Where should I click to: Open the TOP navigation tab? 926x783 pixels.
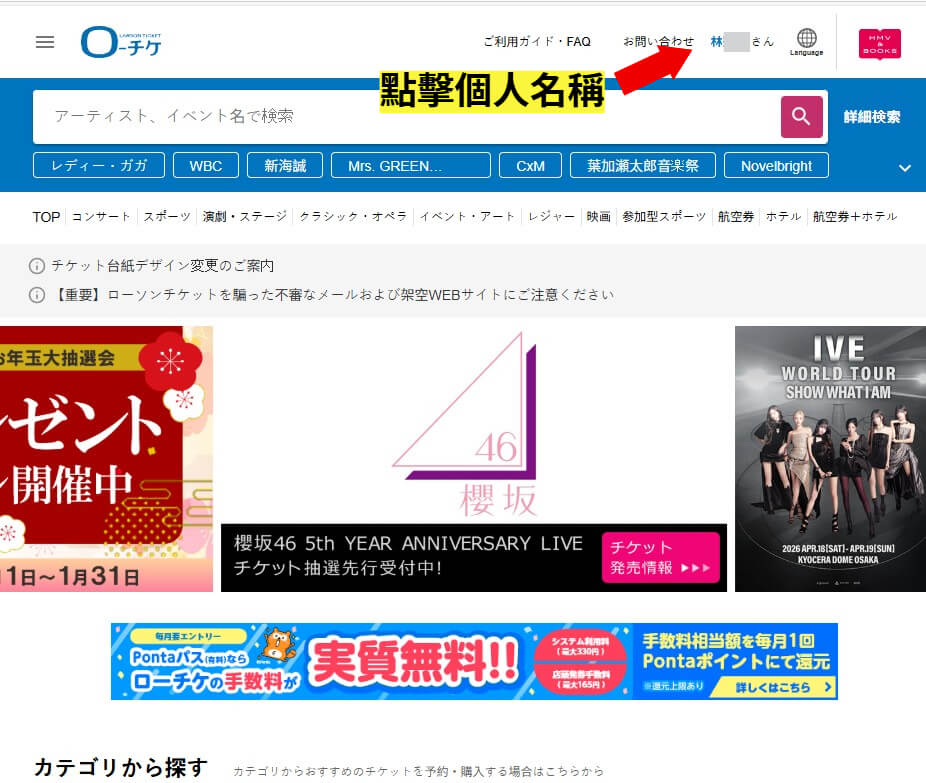[x=45, y=216]
